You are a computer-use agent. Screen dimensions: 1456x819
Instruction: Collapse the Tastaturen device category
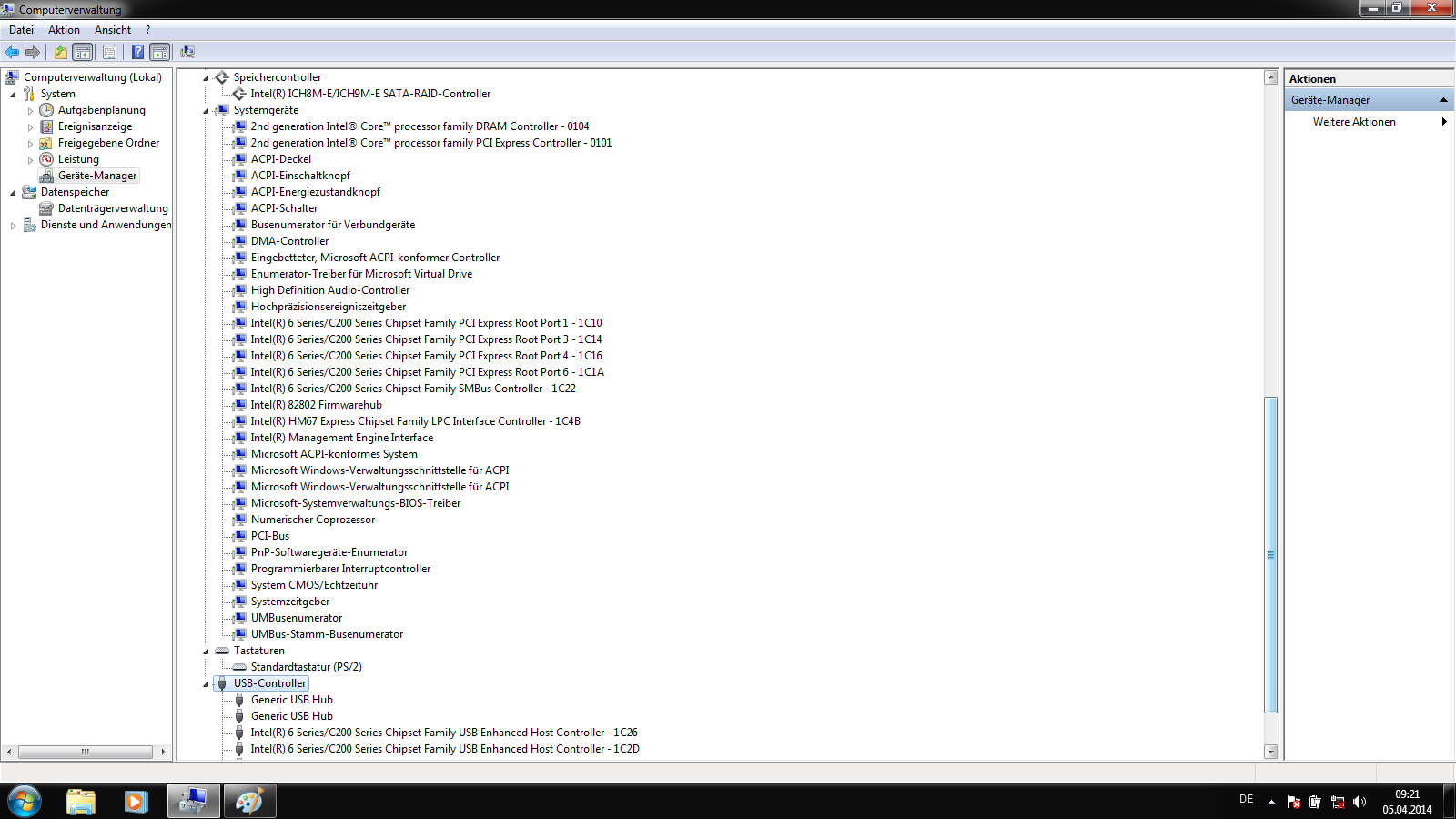tap(206, 652)
